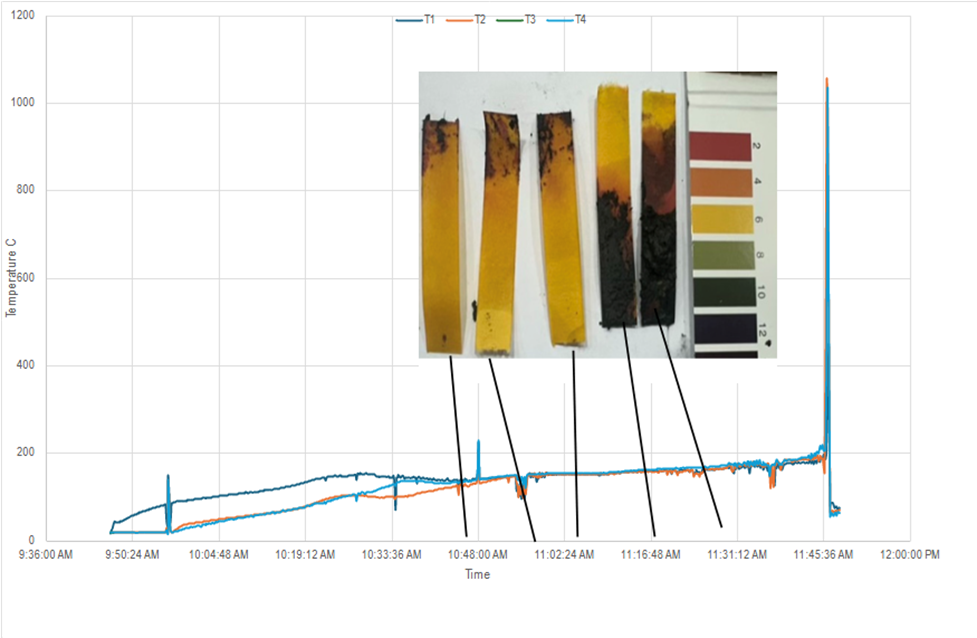Screen dimensions: 977x638
Task: Select the T3 legend entry
Action: 516,20
